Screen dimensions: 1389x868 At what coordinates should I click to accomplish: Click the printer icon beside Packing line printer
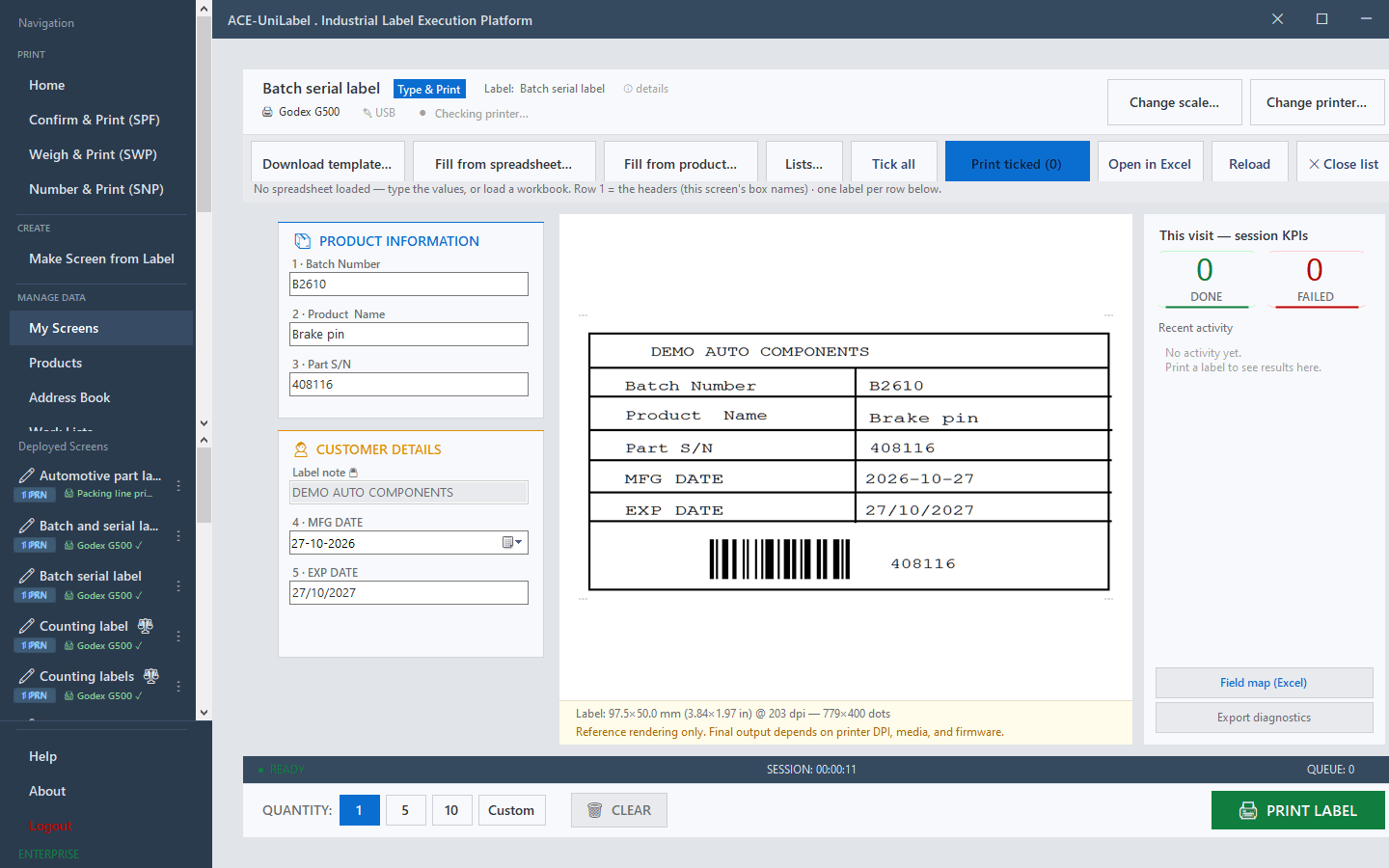(x=69, y=494)
